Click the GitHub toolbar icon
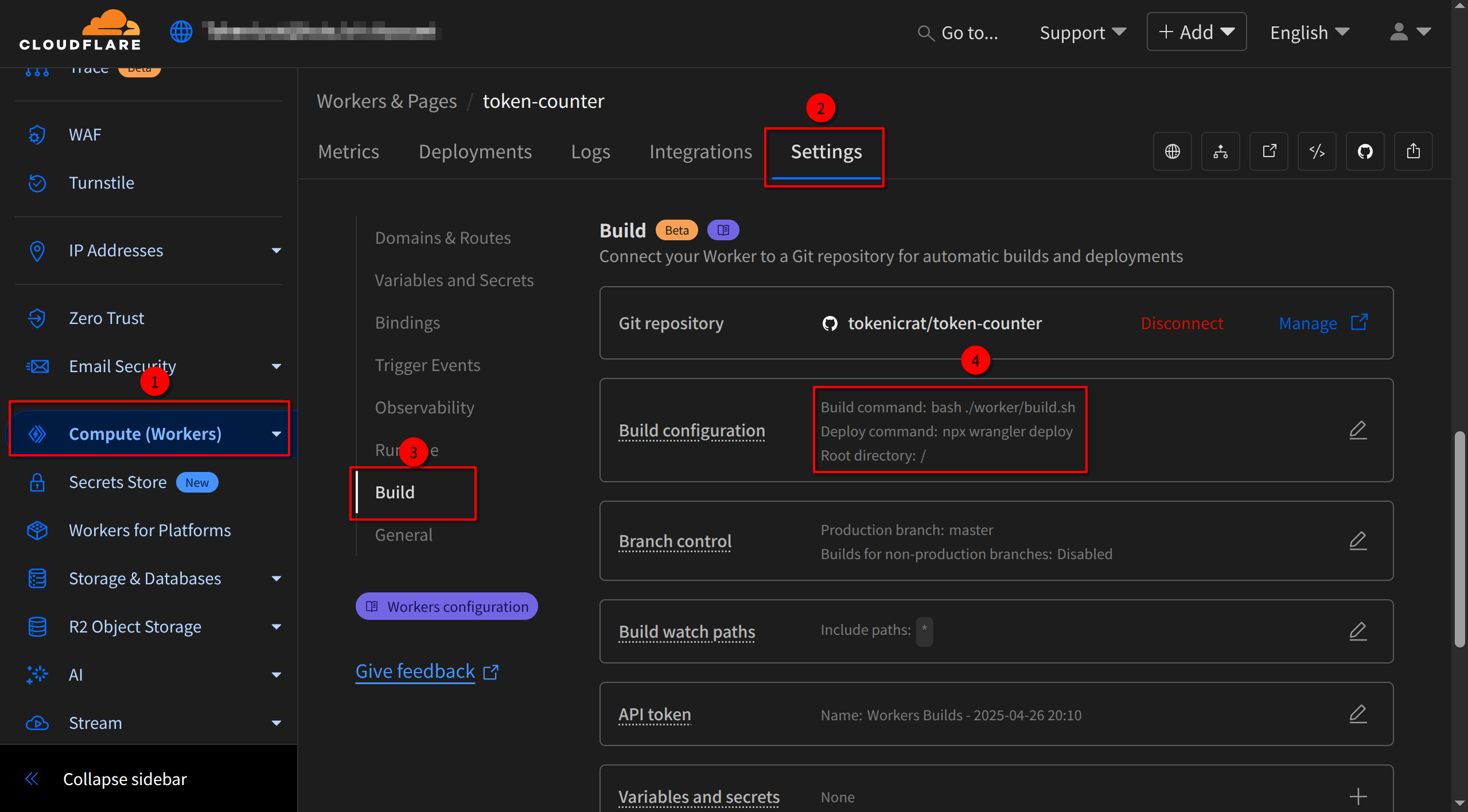 [1365, 151]
